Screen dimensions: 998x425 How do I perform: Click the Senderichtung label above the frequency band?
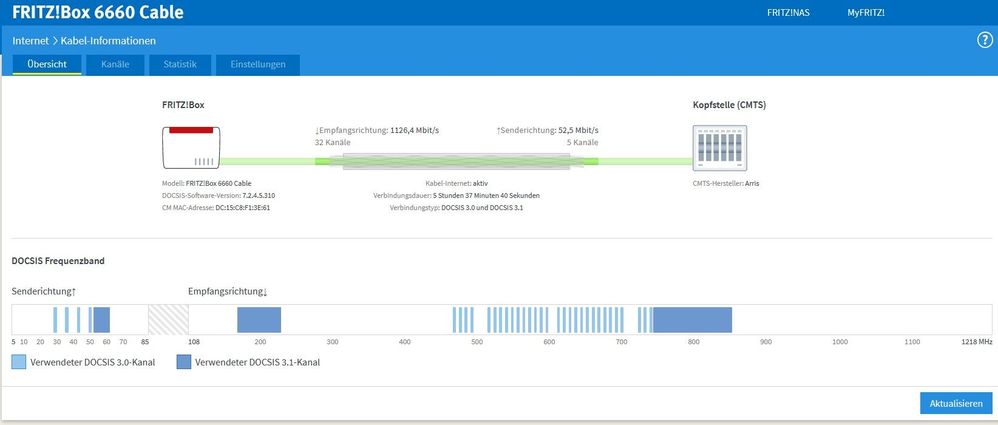pos(44,291)
